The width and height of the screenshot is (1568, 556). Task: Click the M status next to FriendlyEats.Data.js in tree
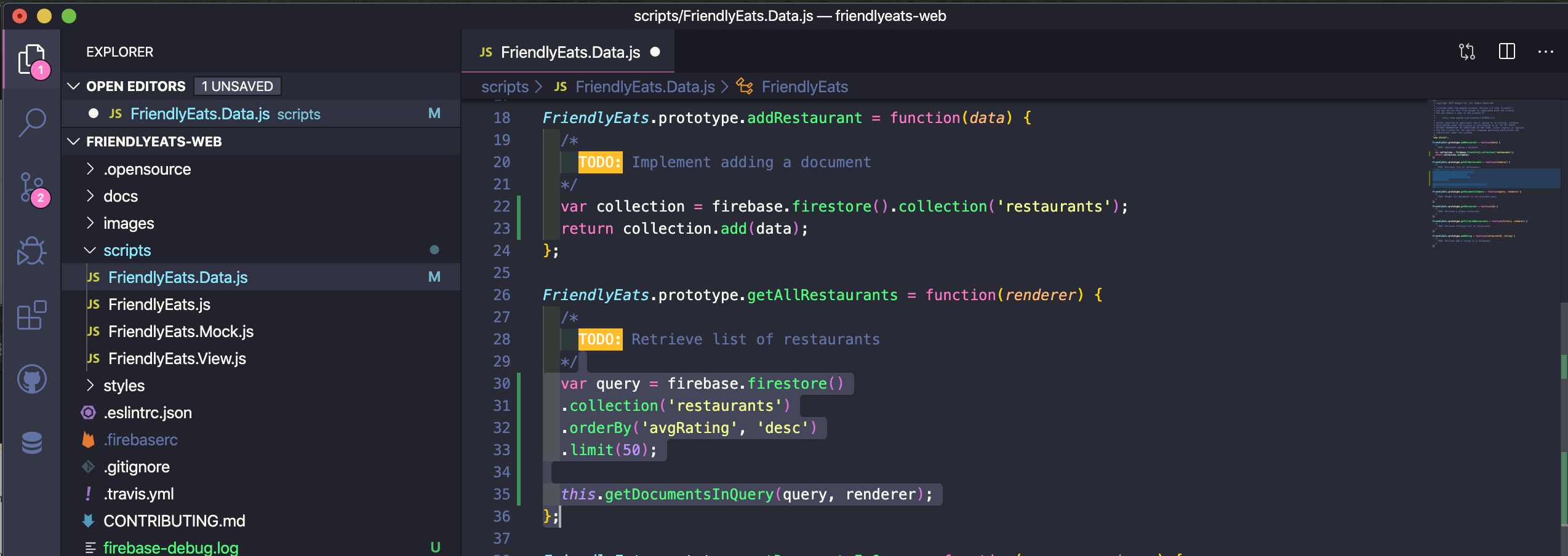[x=434, y=277]
